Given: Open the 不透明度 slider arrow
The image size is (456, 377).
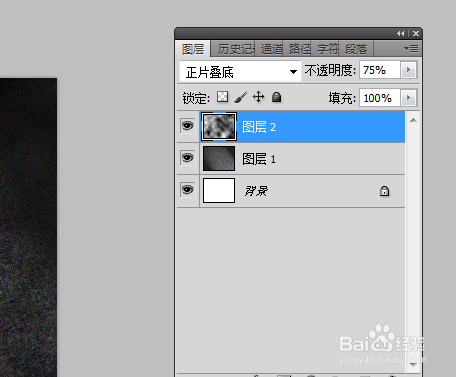Looking at the screenshot, I should click(x=408, y=70).
